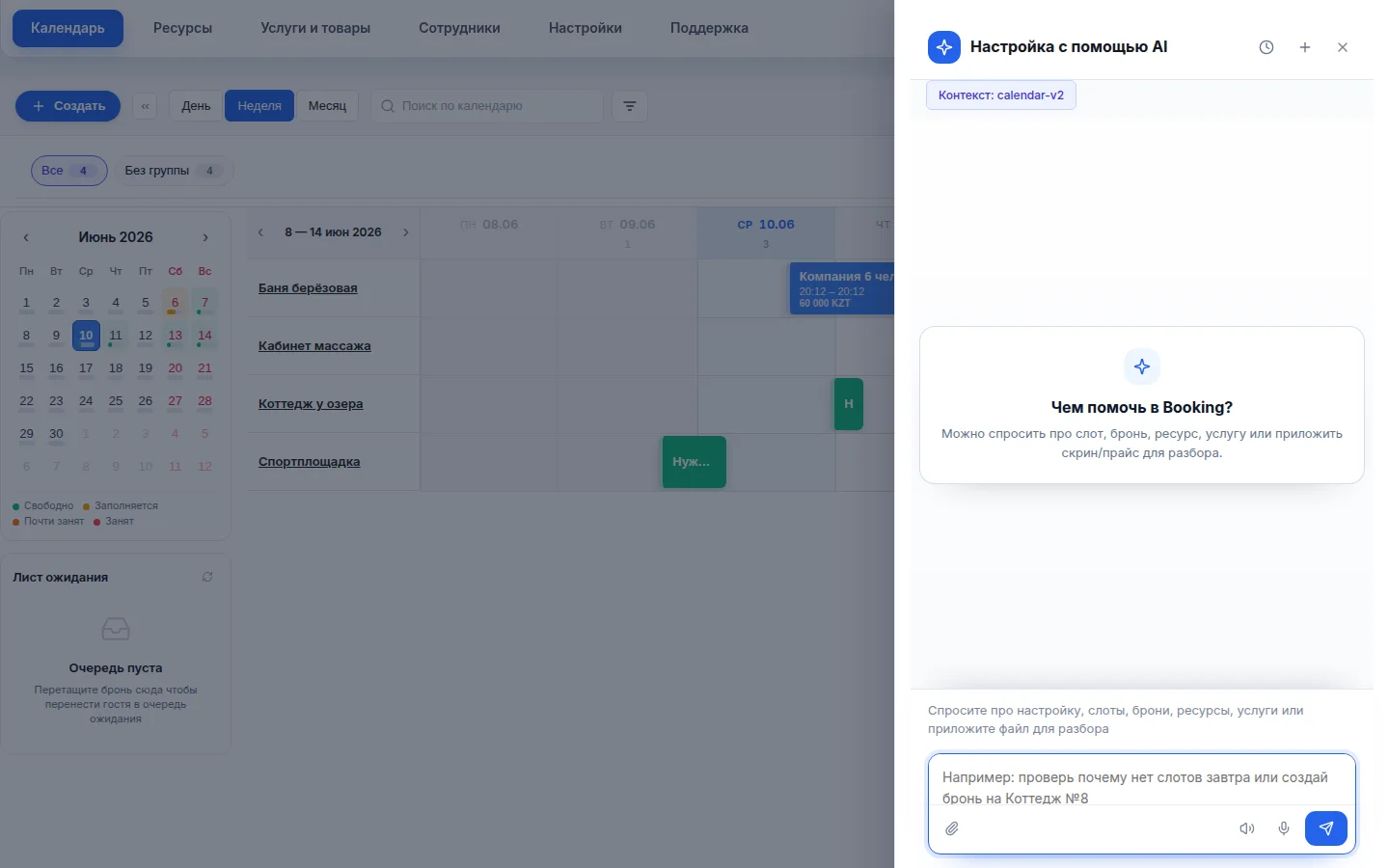Open Коттедж у озера resource link
The width and height of the screenshot is (1389, 868).
tap(311, 404)
